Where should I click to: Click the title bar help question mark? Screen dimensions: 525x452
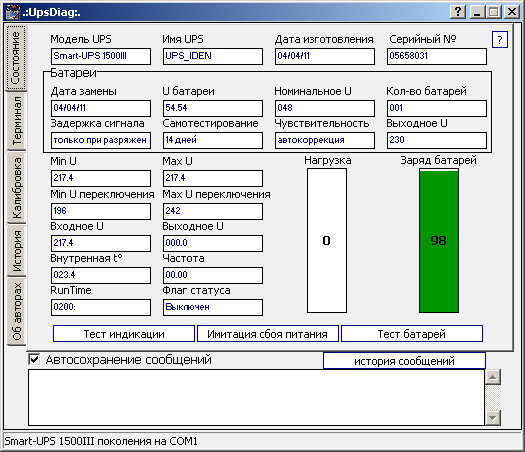point(458,12)
